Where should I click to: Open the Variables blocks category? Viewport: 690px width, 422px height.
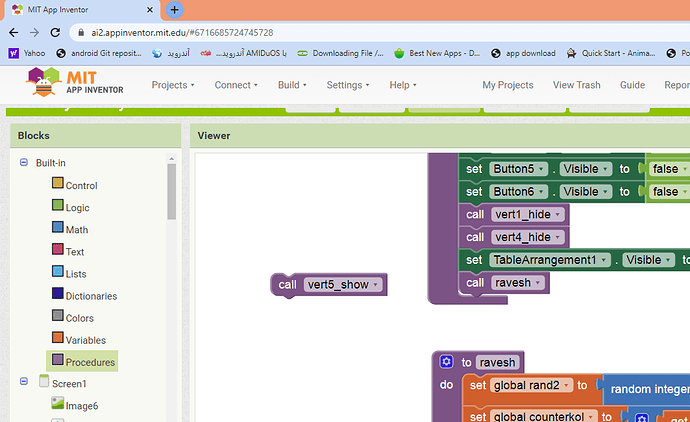pyautogui.click(x=84, y=339)
